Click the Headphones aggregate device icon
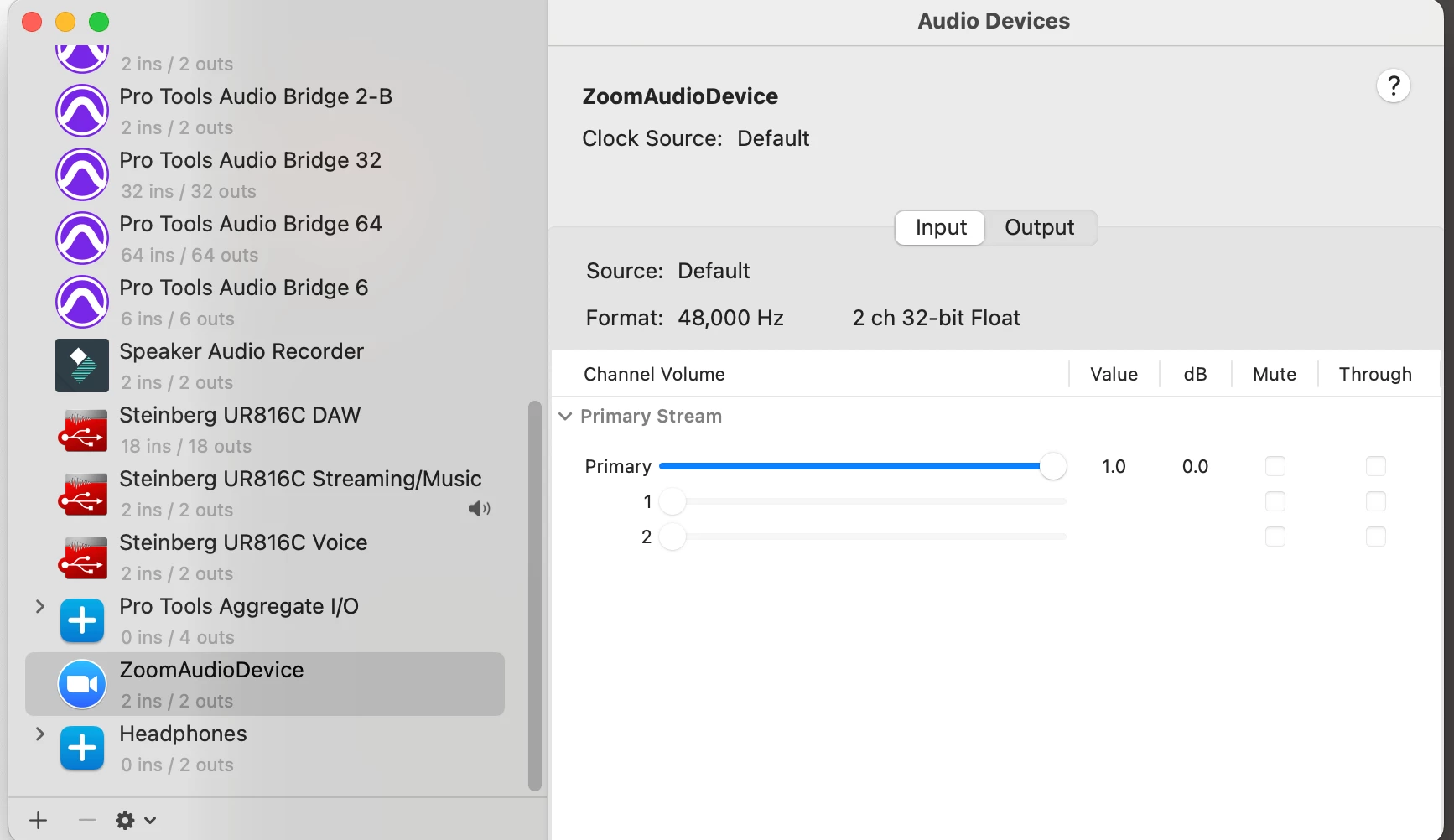1454x840 pixels. tap(82, 748)
